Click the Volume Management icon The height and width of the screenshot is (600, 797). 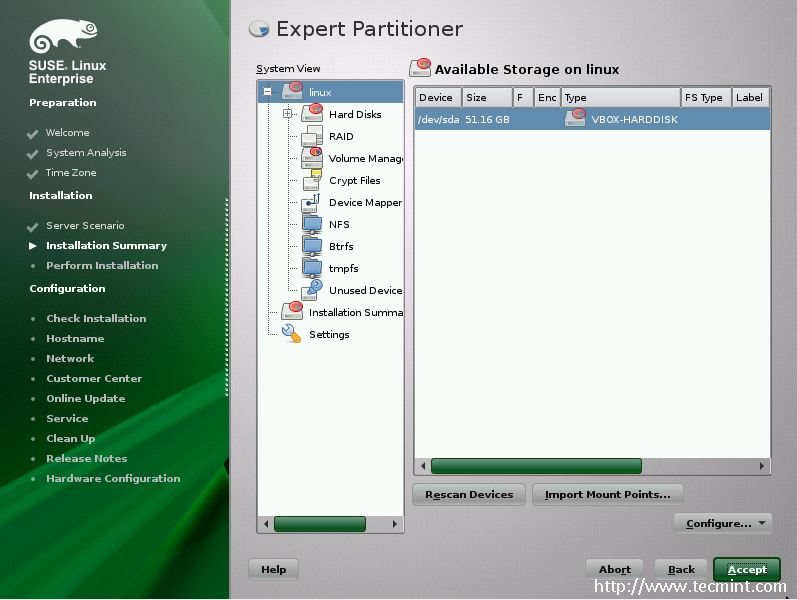click(312, 158)
